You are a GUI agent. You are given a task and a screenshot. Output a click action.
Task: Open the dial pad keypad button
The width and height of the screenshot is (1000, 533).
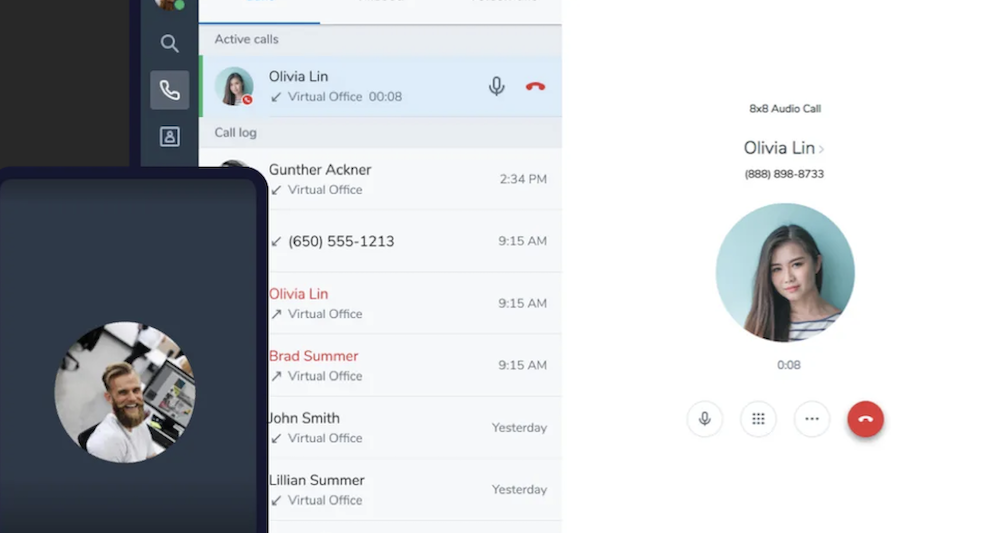(x=758, y=419)
